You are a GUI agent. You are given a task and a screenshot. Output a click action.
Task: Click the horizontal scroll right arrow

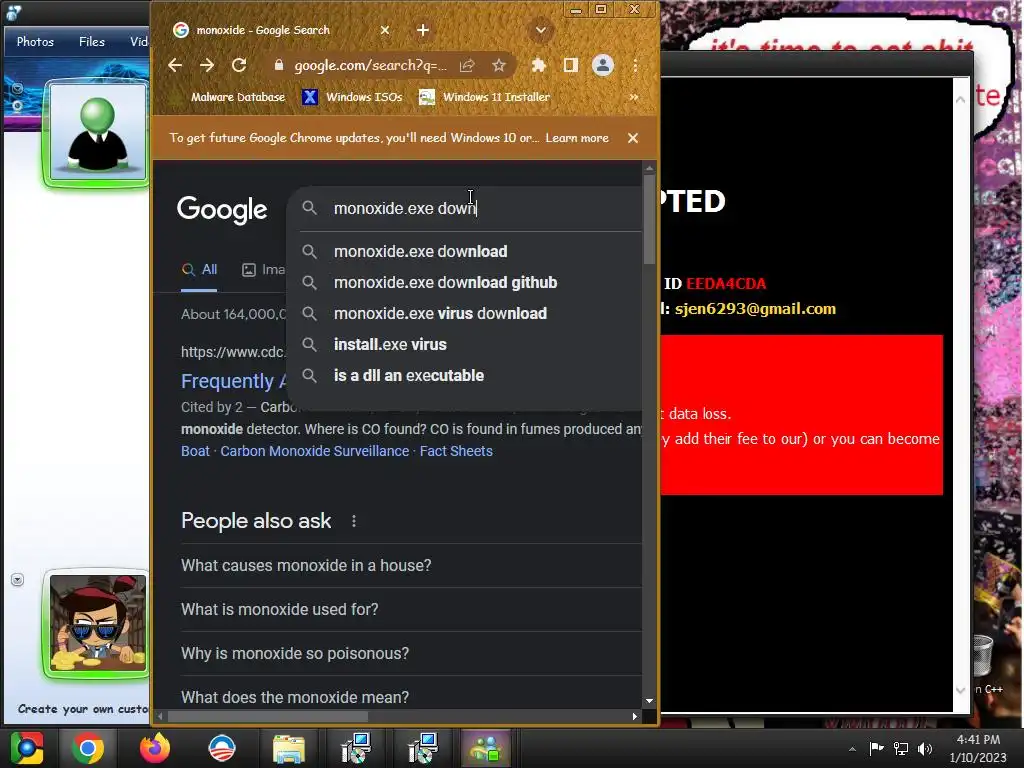(x=635, y=716)
